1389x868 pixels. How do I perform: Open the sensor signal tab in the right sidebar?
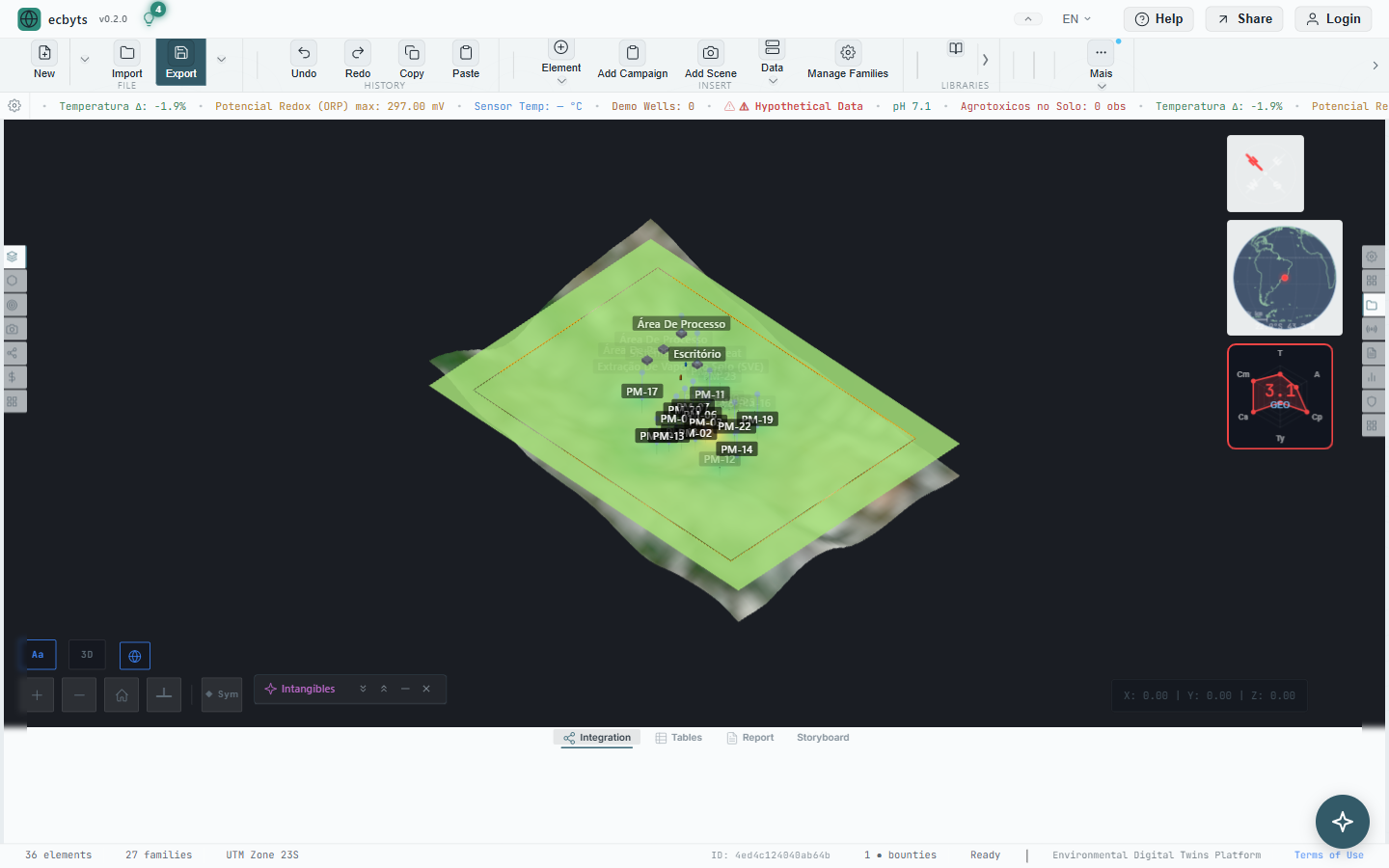(x=1372, y=329)
